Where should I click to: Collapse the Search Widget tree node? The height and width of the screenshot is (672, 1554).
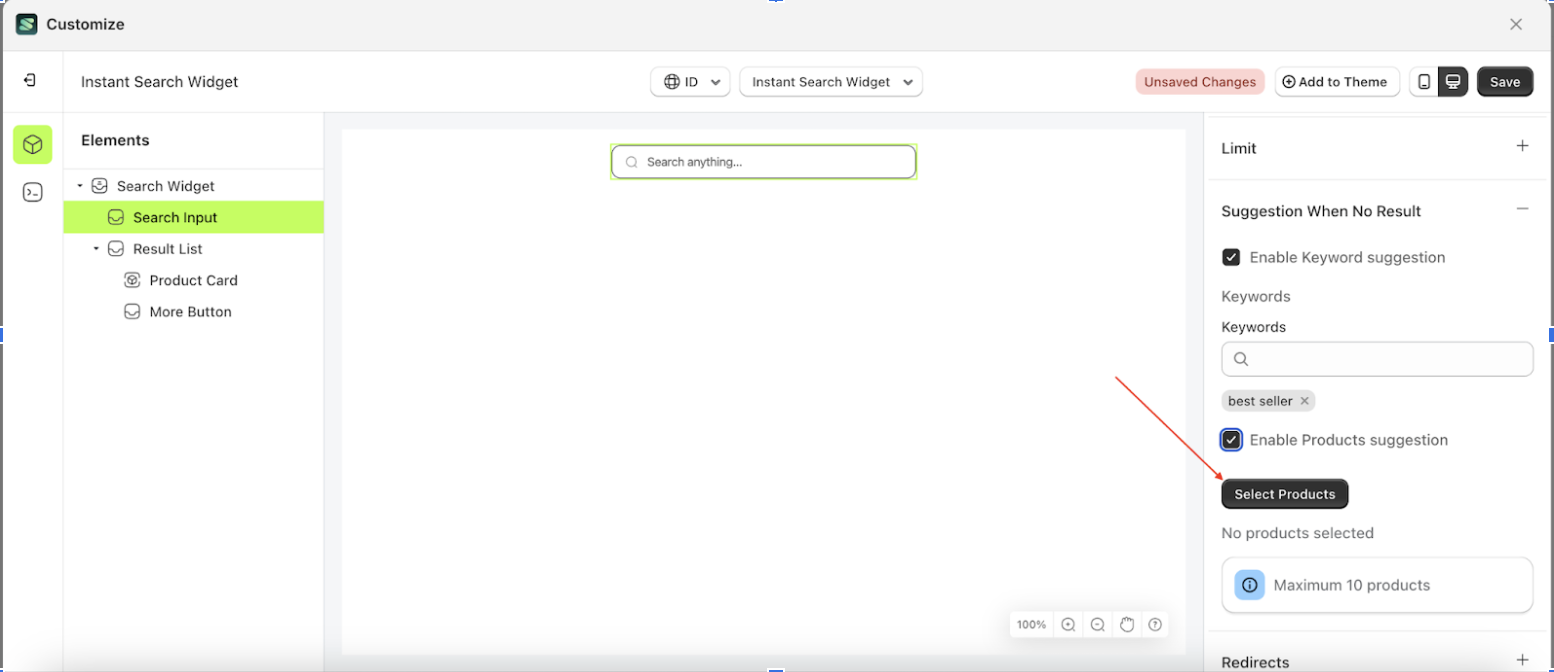click(81, 185)
